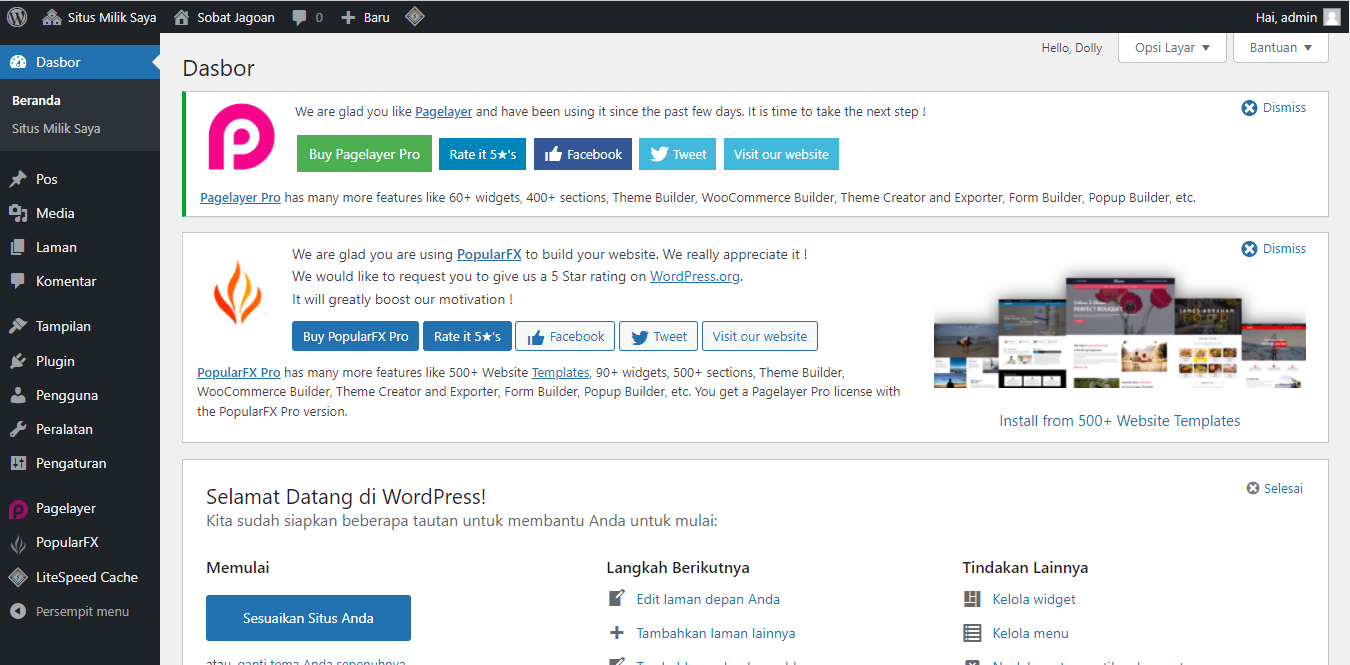Click the PopularFX flame icon in the sidebar
1350x665 pixels.
point(18,543)
